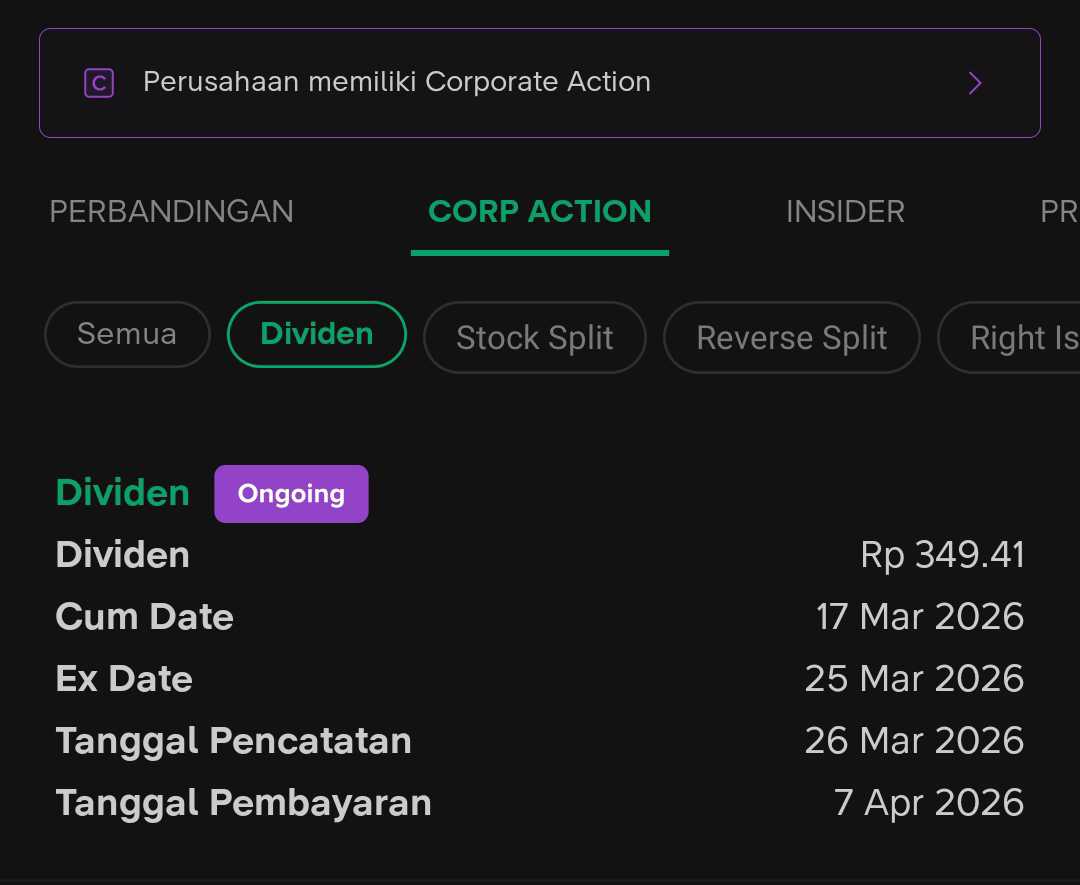Tap the Tanggal Pembayaran date 7 Apr 2026
Viewport: 1080px width, 885px height.
[928, 803]
